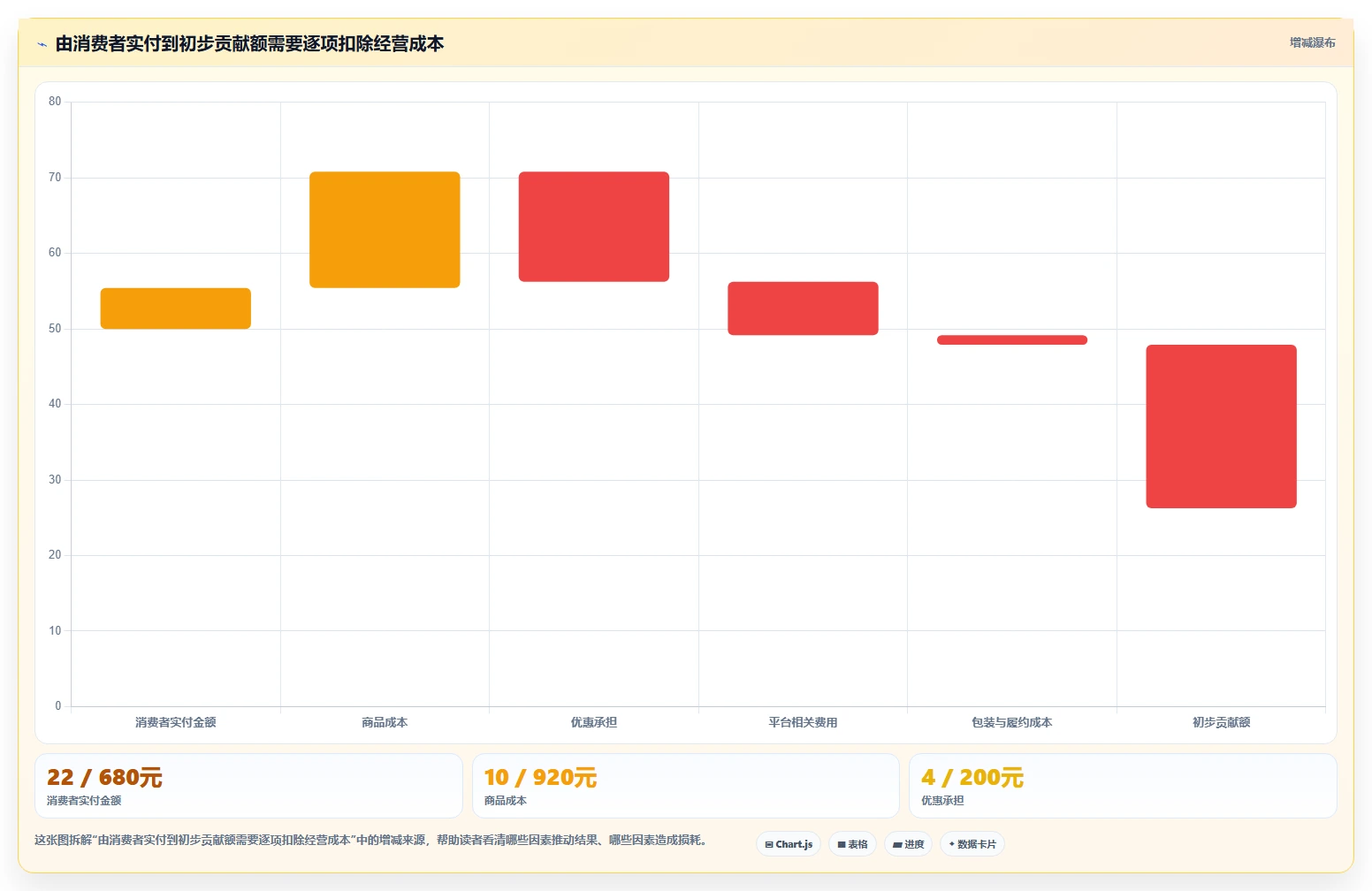Click the y-axis value 80
Image resolution: width=1372 pixels, height=891 pixels.
pos(55,102)
